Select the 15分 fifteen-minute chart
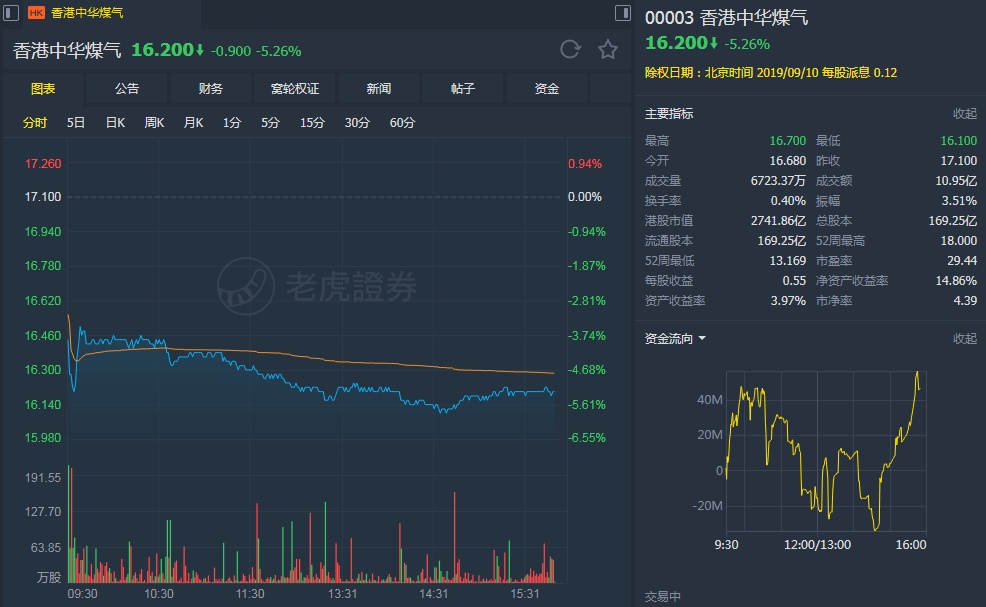This screenshot has height=607, width=986. pyautogui.click(x=312, y=123)
